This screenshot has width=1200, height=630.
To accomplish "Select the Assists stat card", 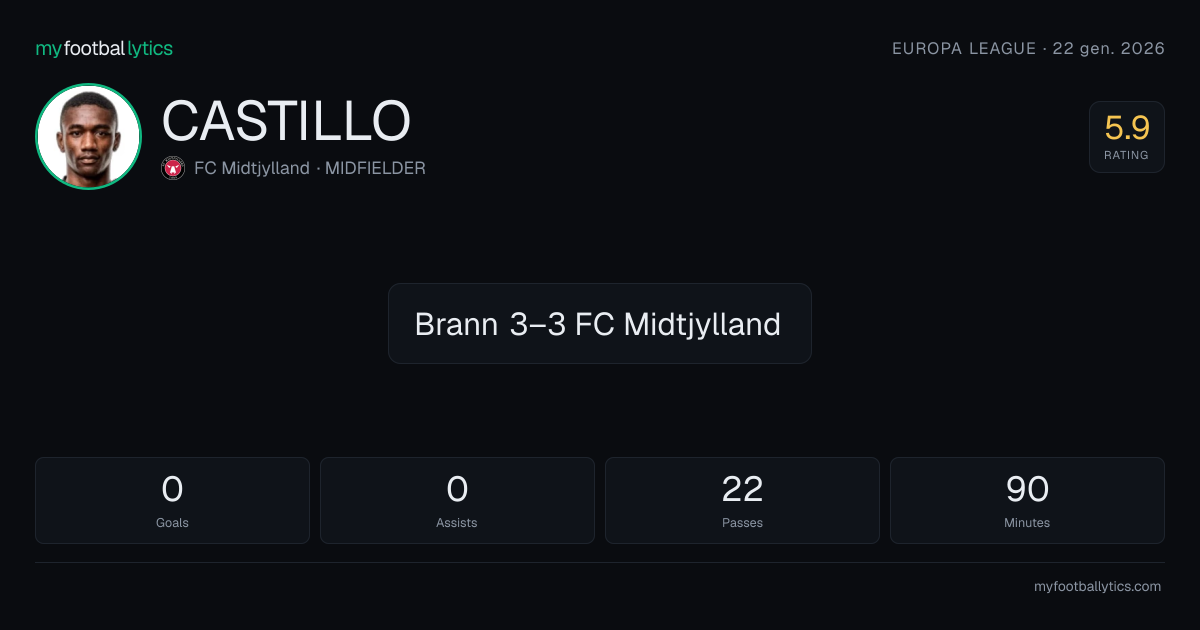I will click(457, 500).
